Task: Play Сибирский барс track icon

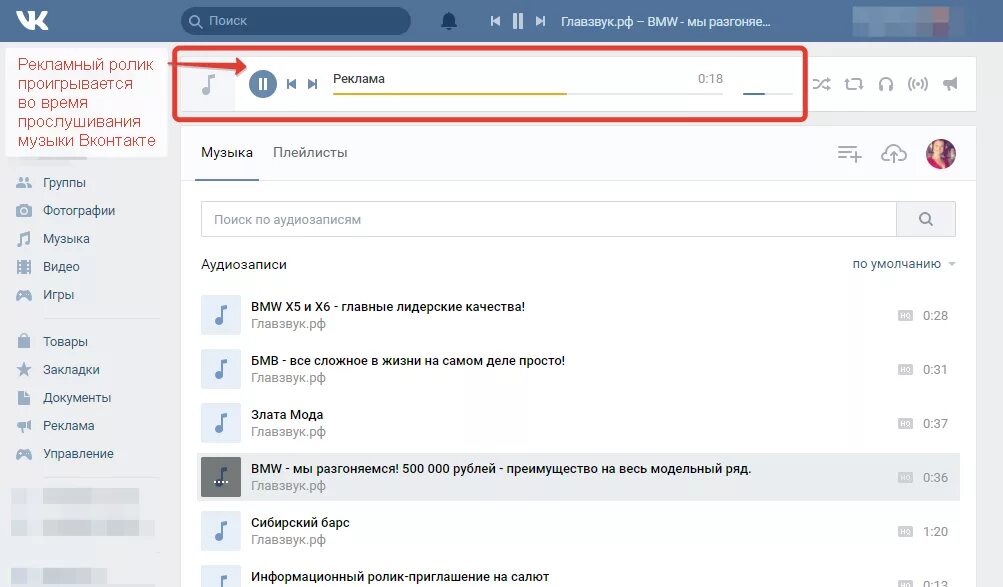Action: (221, 531)
